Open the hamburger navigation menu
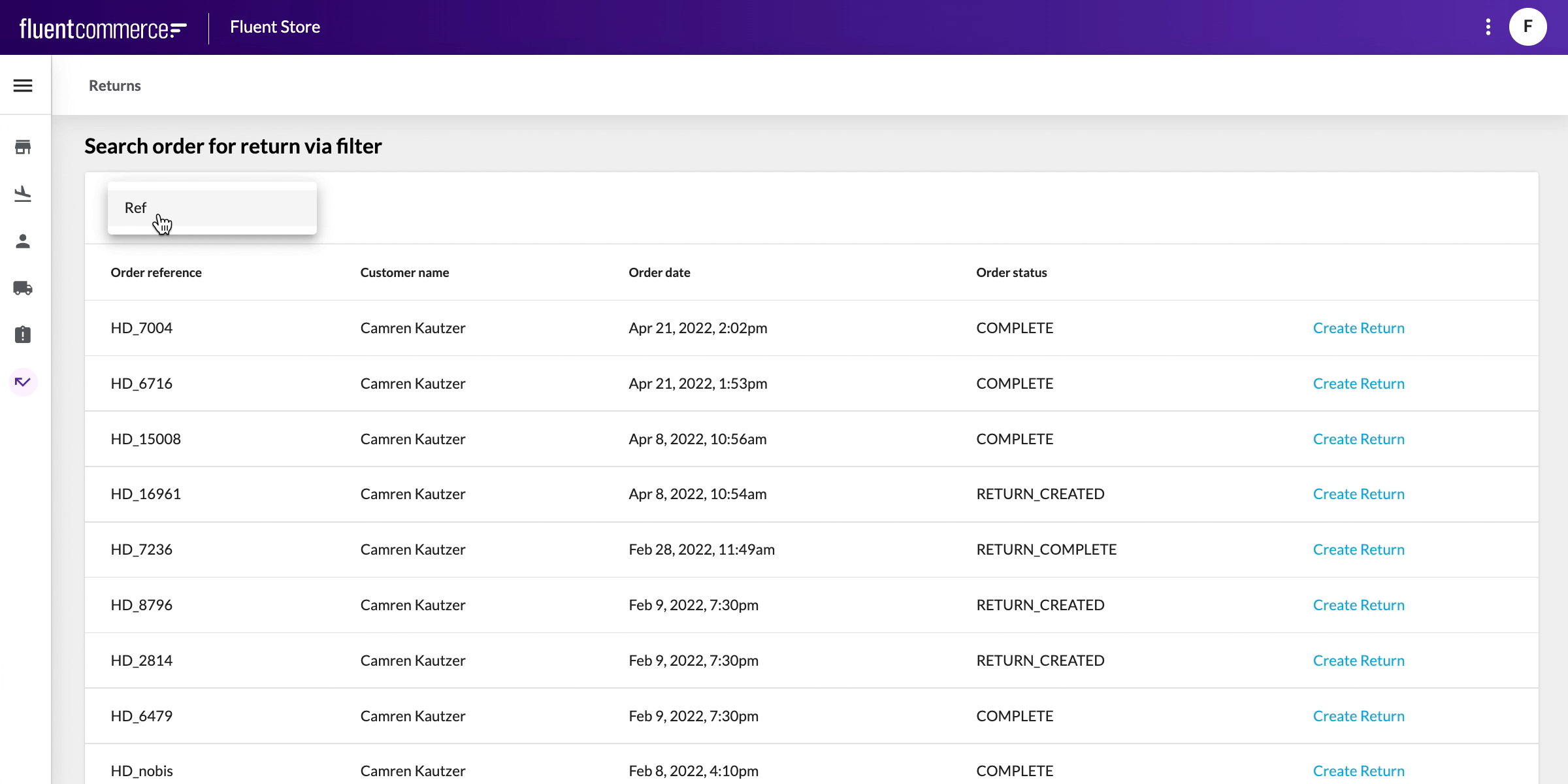Viewport: 1568px width, 784px height. pos(23,86)
